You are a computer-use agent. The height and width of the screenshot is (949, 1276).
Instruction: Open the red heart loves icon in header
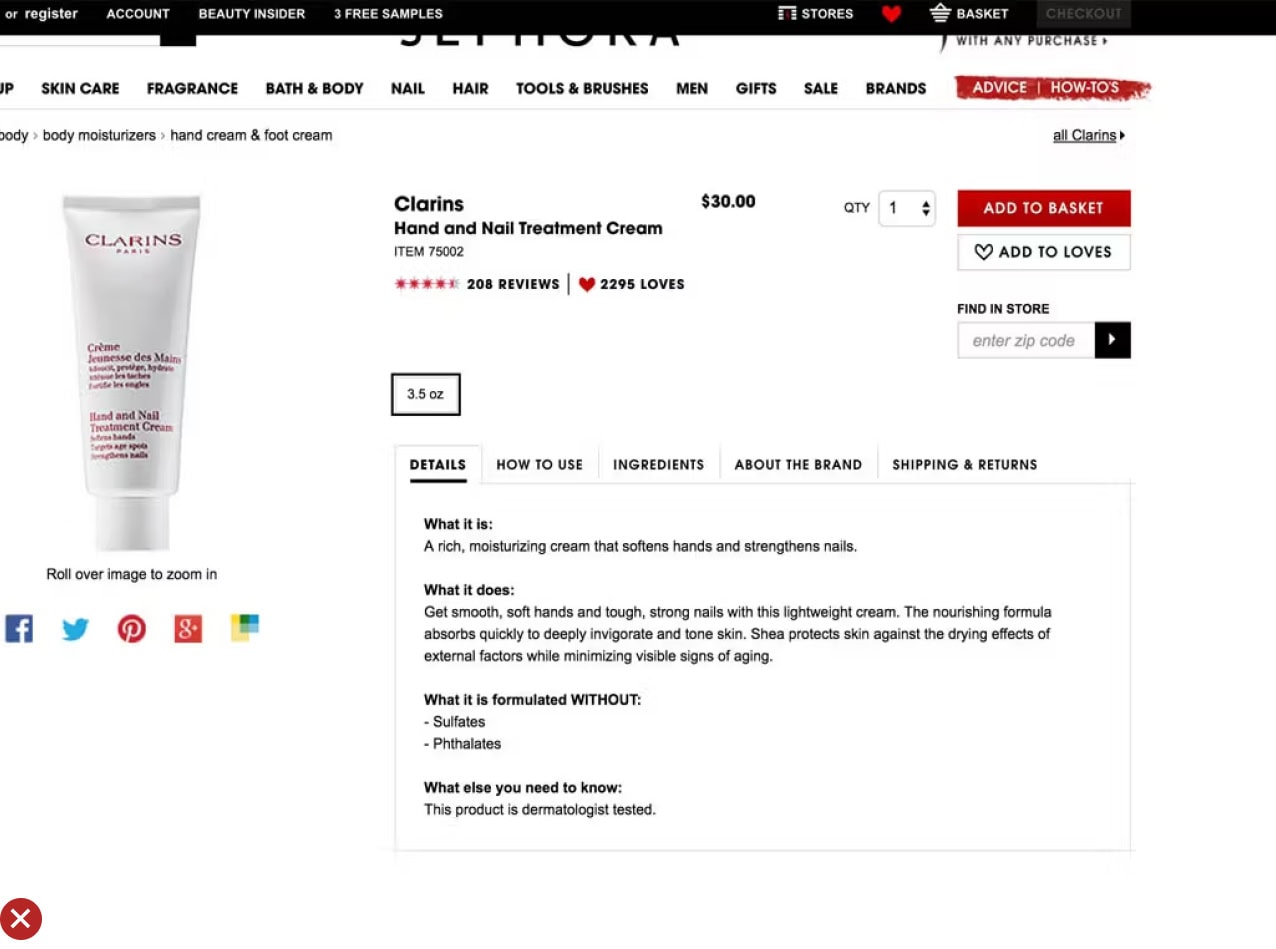pyautogui.click(x=891, y=14)
